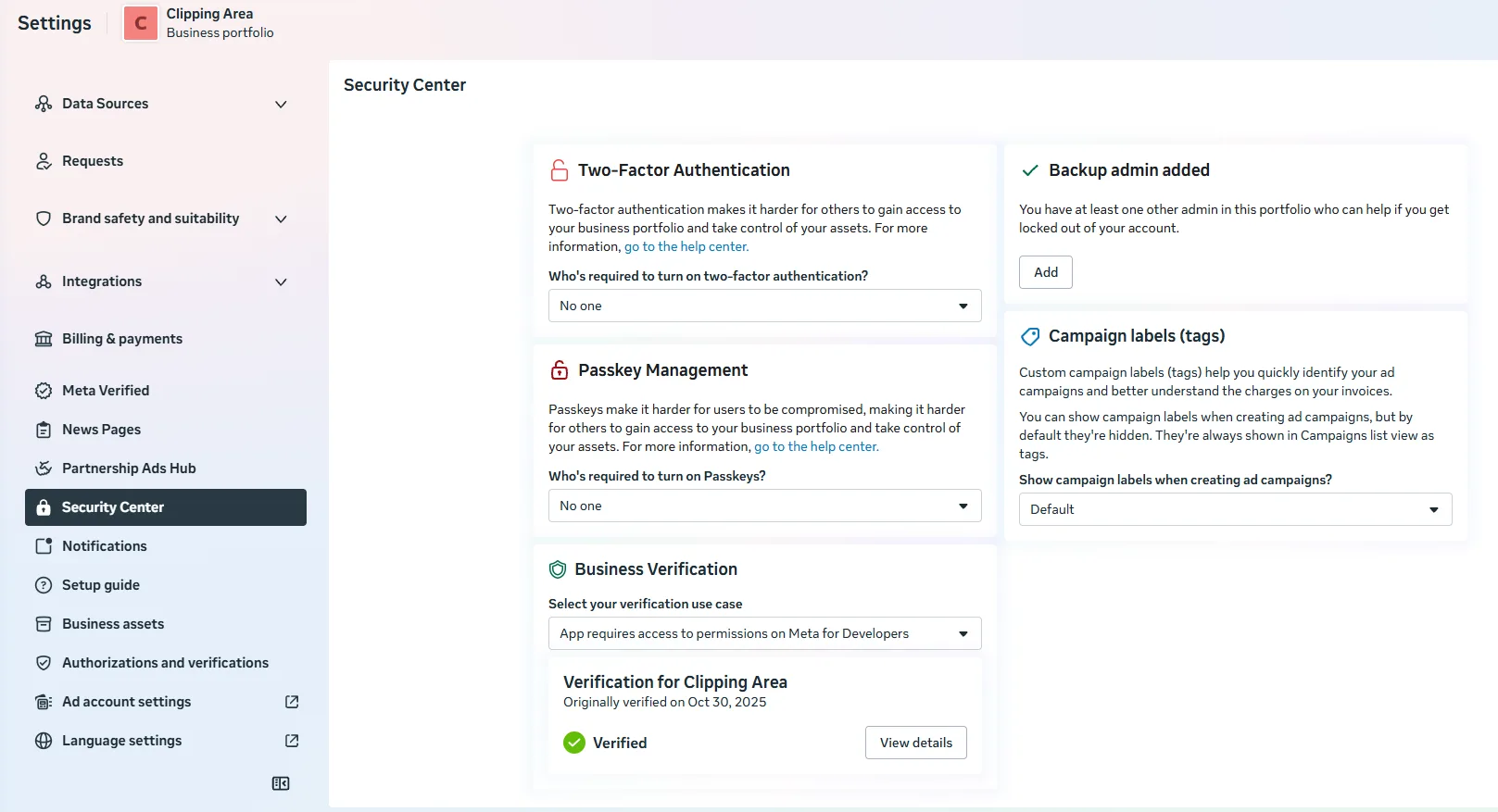Click the 'Settings' title text
The width and height of the screenshot is (1498, 812).
(55, 23)
